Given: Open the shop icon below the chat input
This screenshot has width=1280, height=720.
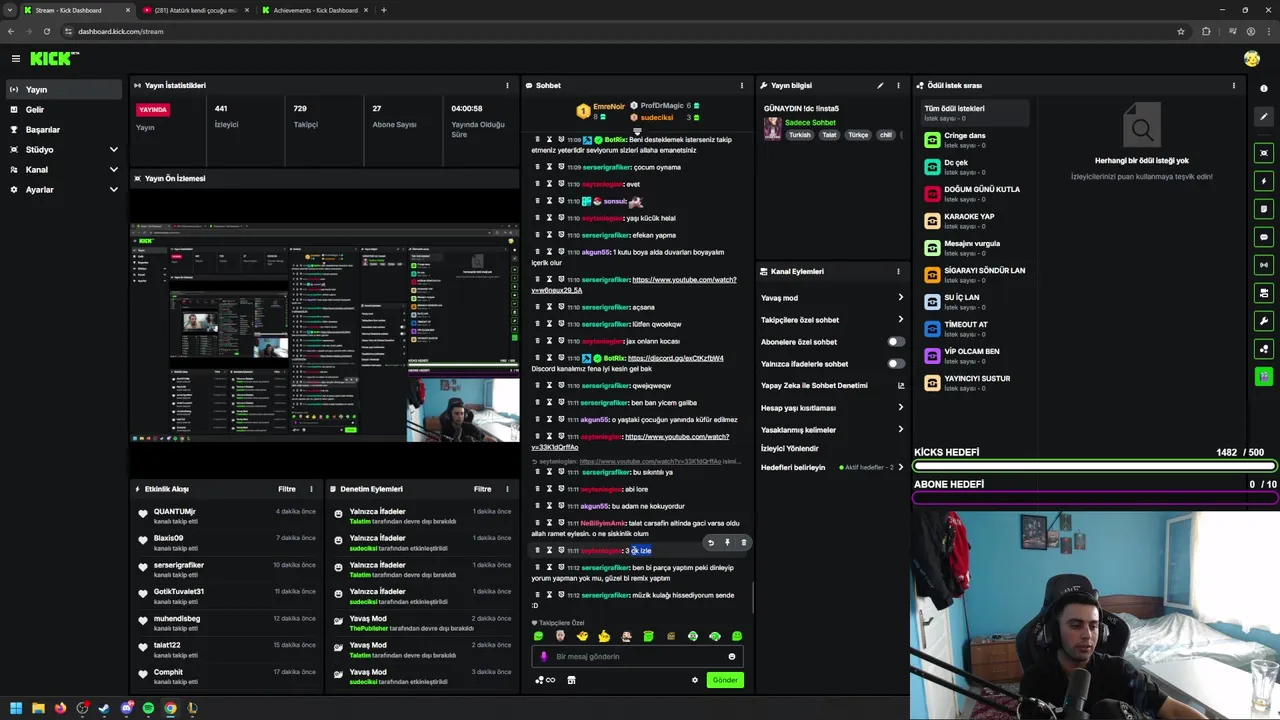Looking at the screenshot, I should tap(571, 680).
